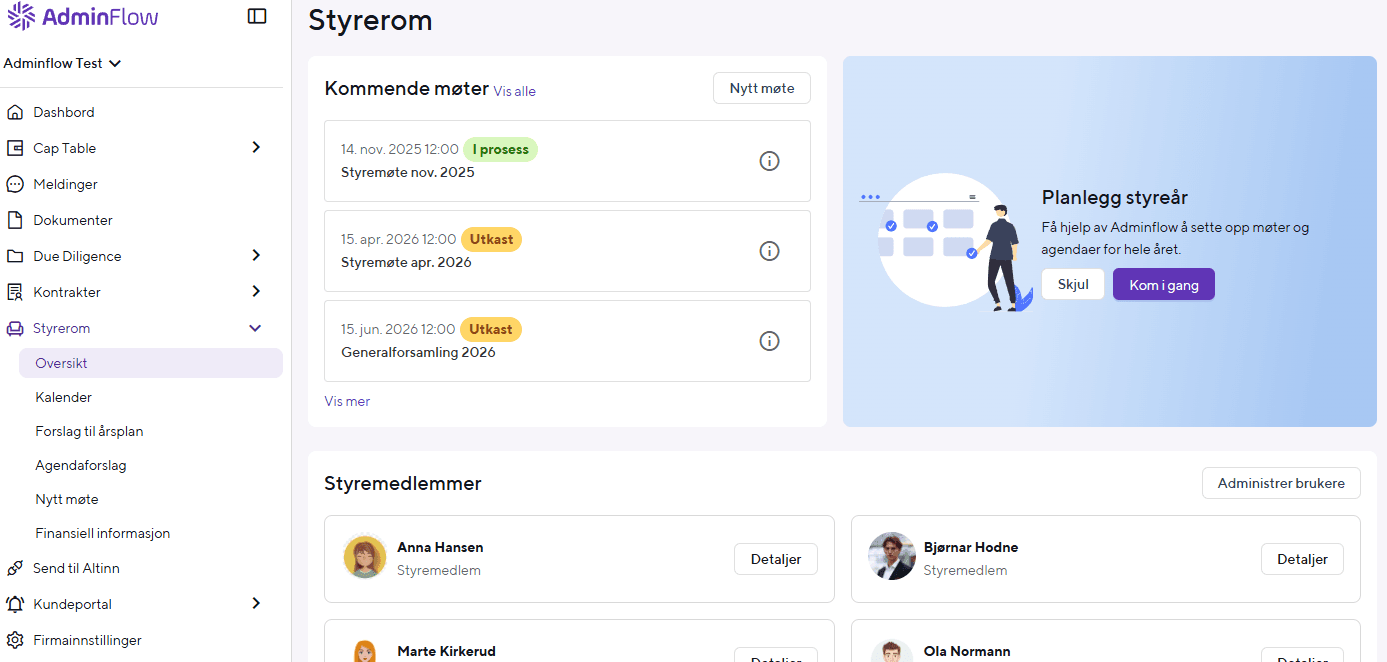The height and width of the screenshot is (662, 1387).
Task: Click Utkast badge for Generalforsamling 2026
Action: 491,329
